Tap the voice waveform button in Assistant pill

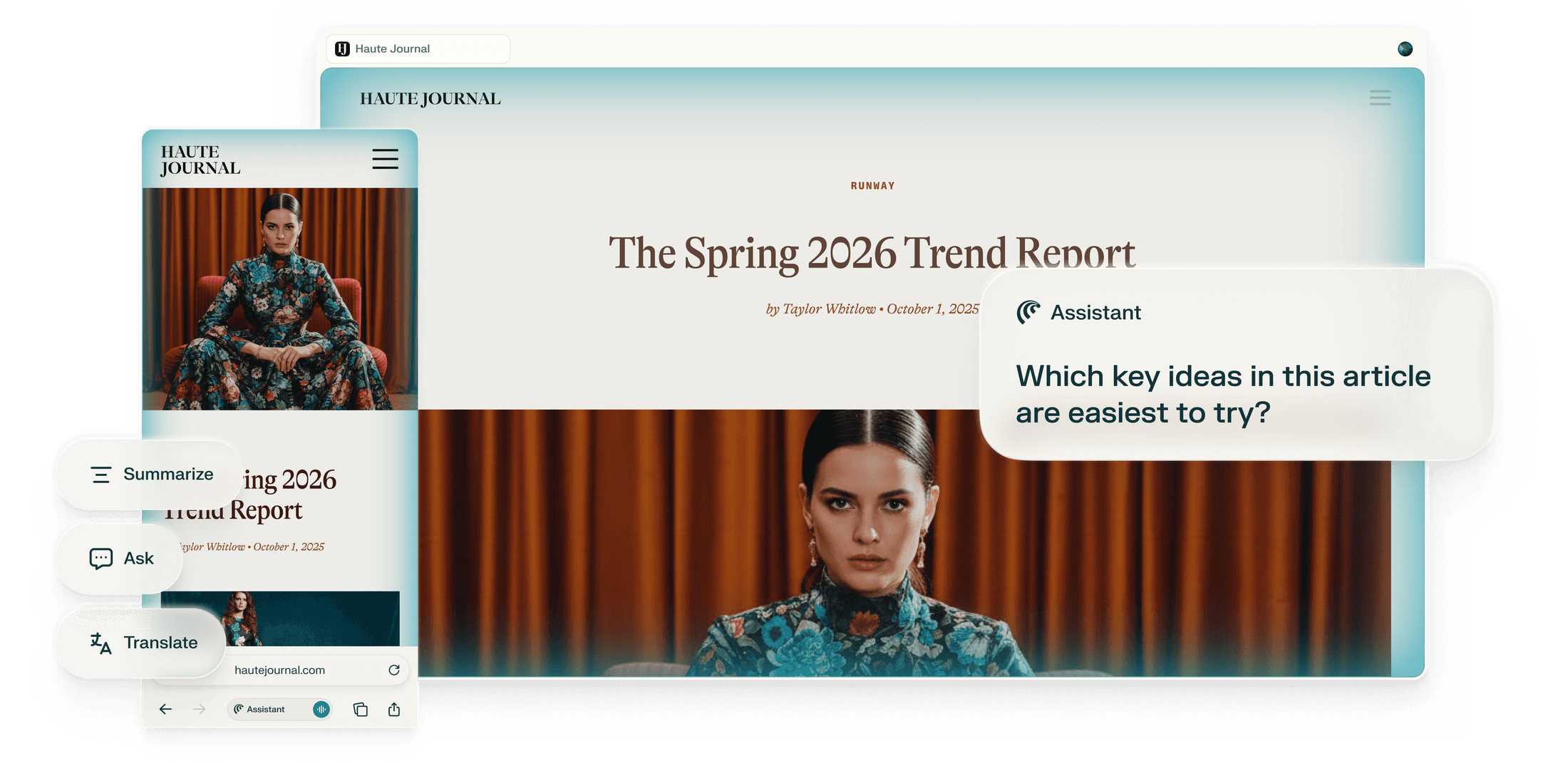(321, 709)
